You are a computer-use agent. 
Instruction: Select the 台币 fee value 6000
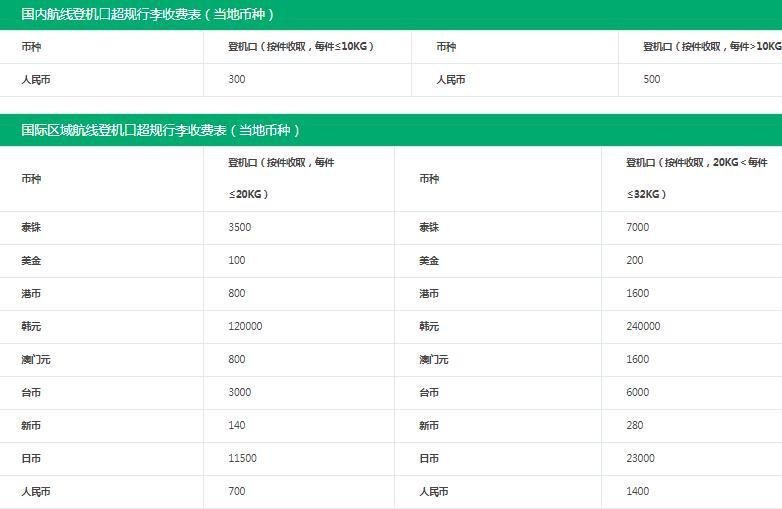tap(638, 392)
